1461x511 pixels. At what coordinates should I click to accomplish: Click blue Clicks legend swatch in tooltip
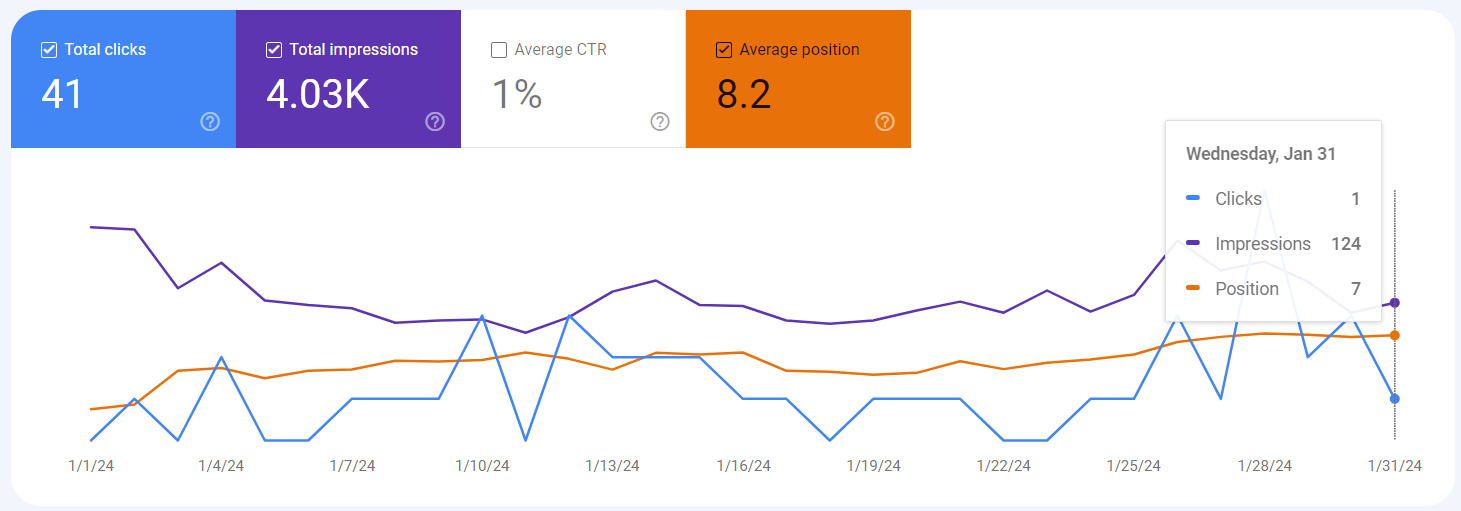coord(1192,199)
